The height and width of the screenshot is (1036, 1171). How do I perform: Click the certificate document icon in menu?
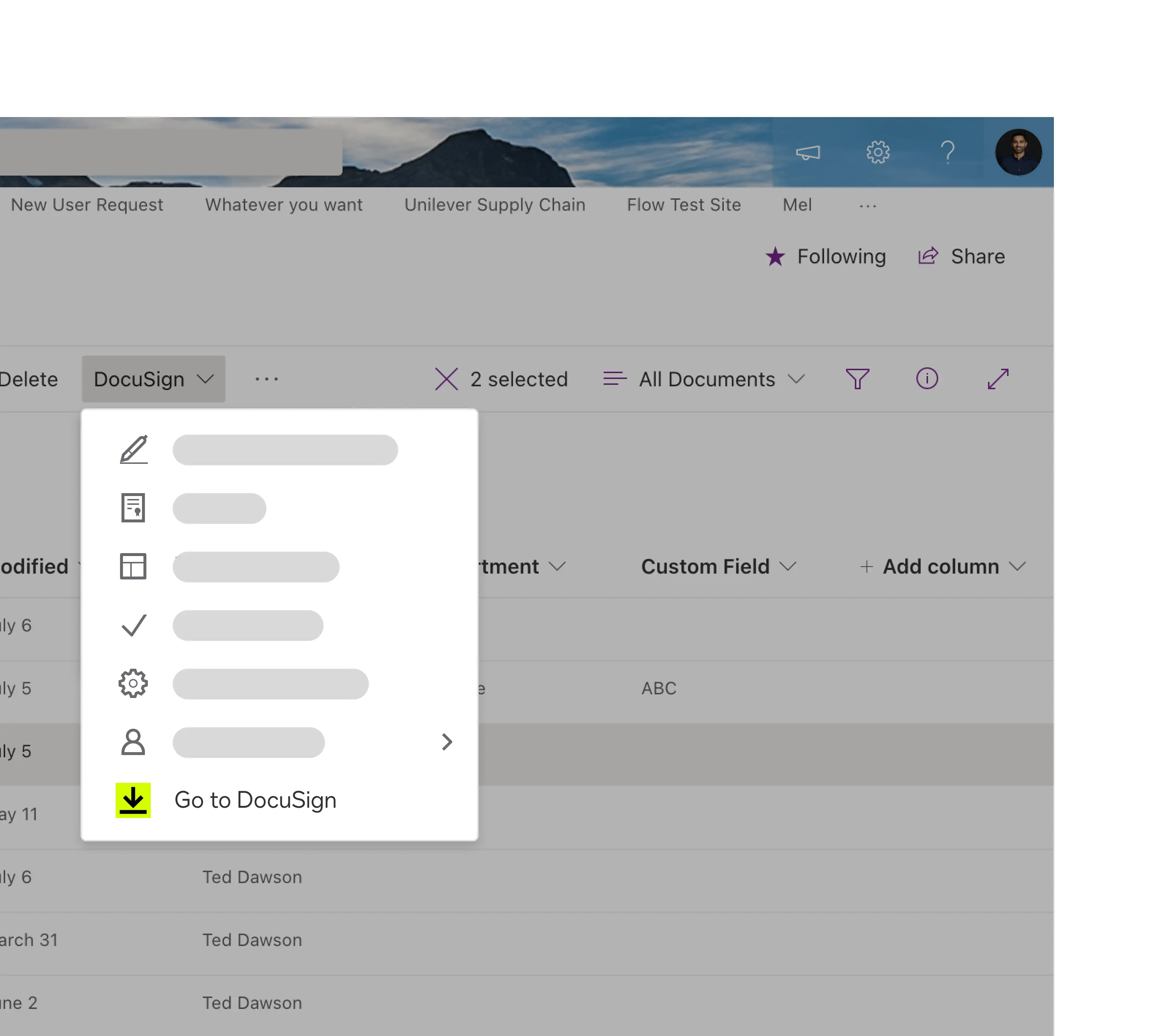click(134, 508)
